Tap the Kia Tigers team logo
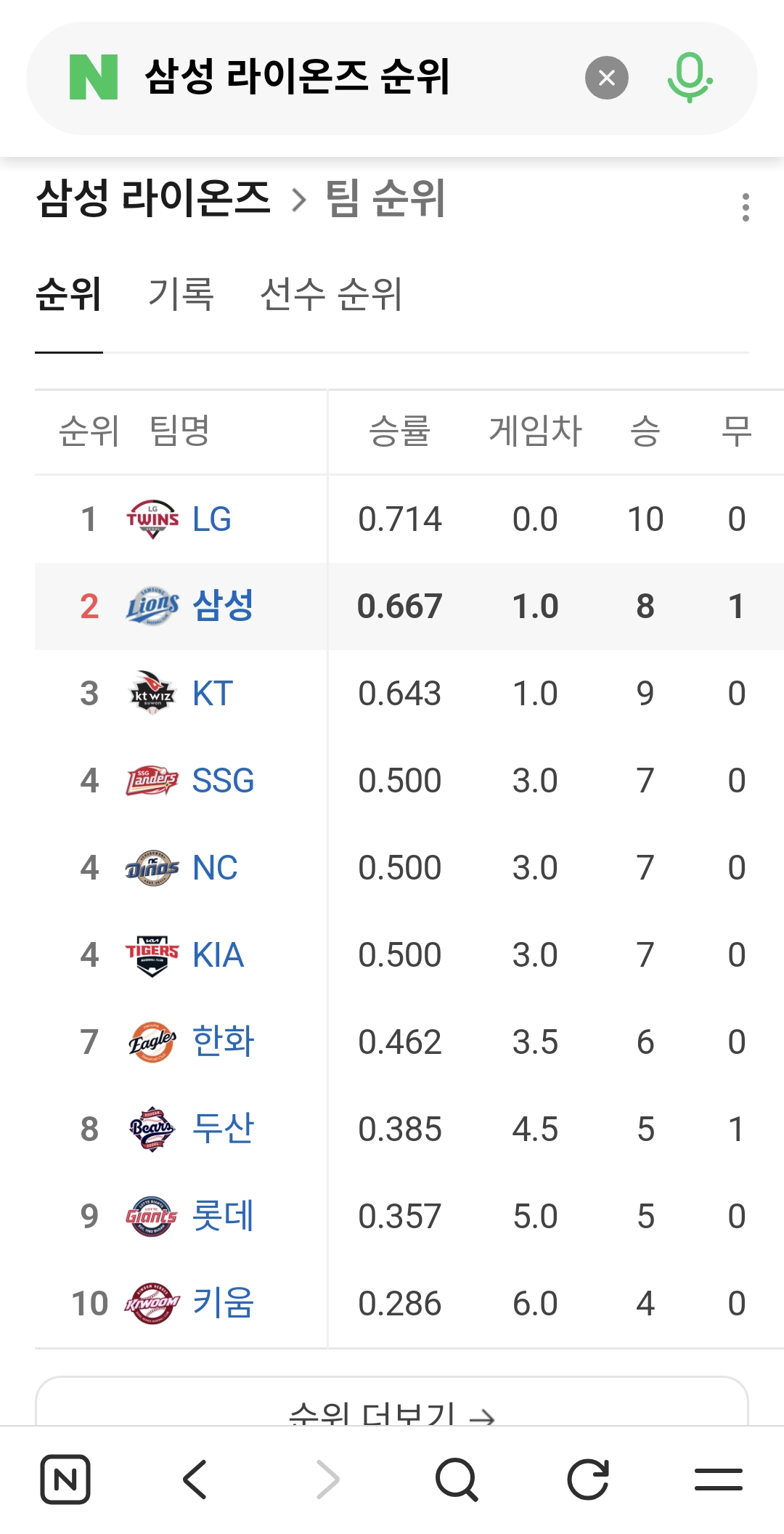 click(152, 955)
